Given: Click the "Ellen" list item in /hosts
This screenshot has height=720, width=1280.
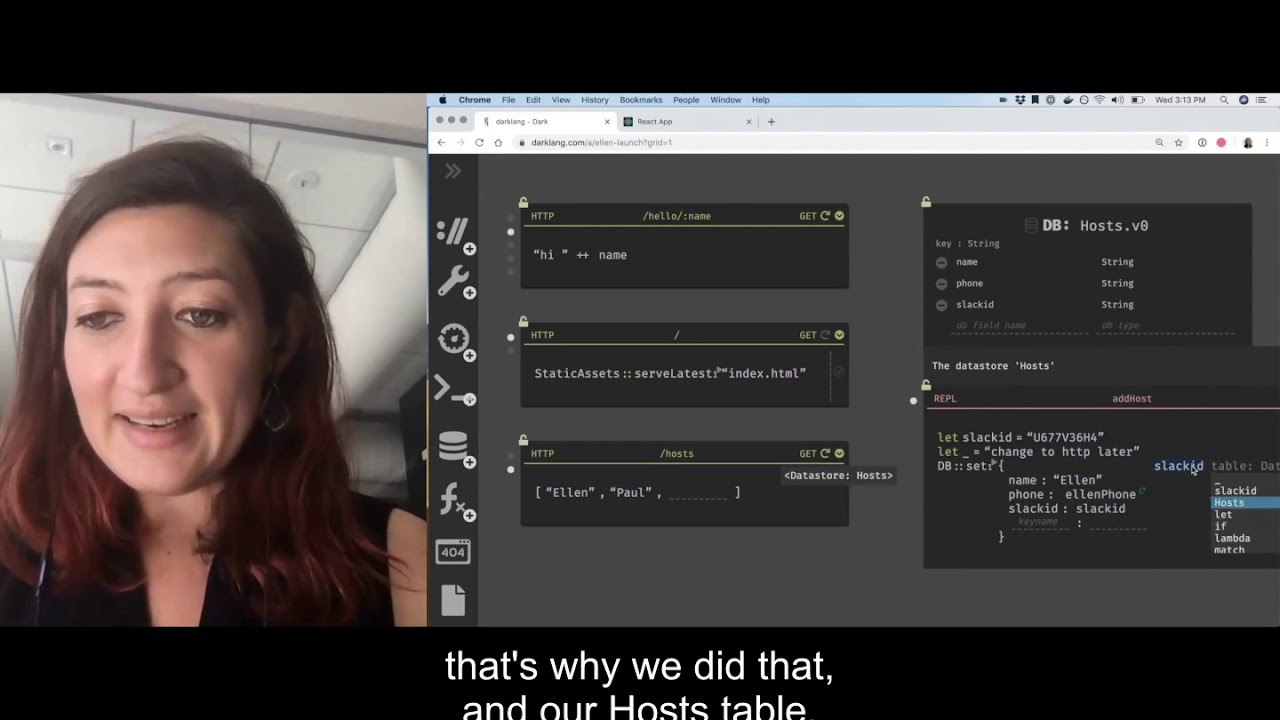Looking at the screenshot, I should click(571, 492).
